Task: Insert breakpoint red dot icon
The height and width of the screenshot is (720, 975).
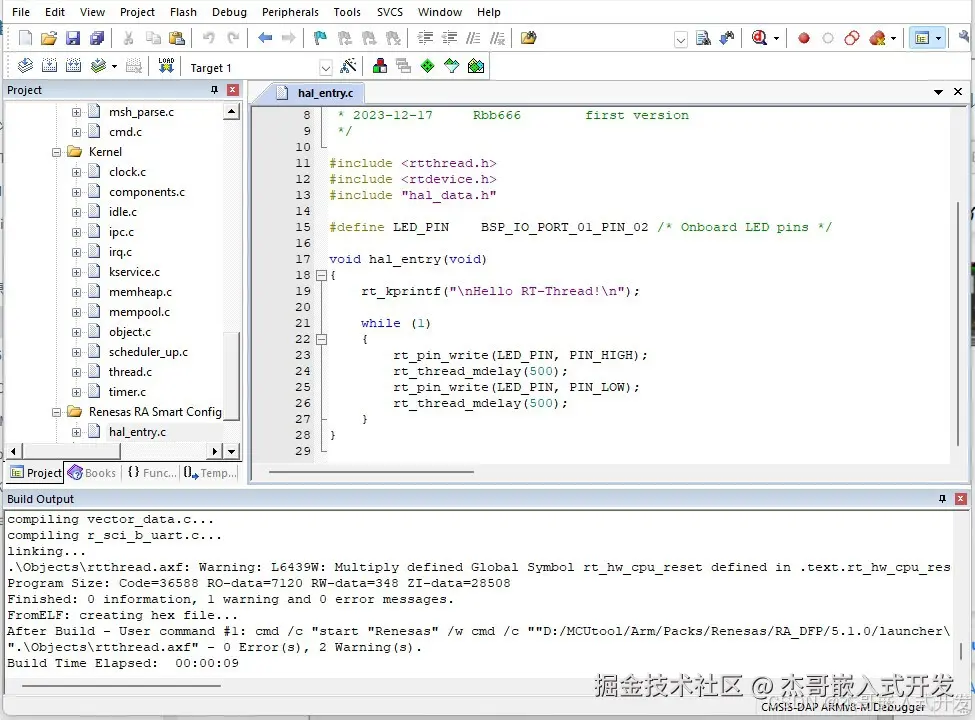Action: coord(803,38)
